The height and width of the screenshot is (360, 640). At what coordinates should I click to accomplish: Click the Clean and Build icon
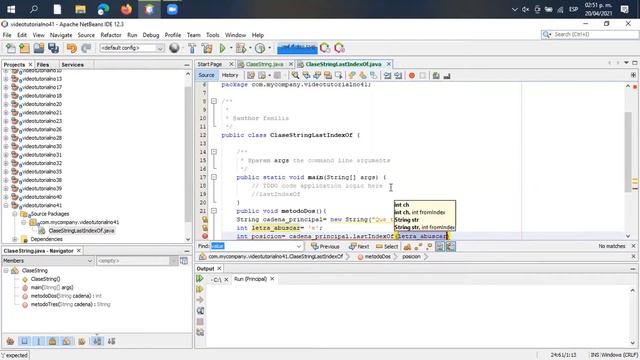[207, 48]
